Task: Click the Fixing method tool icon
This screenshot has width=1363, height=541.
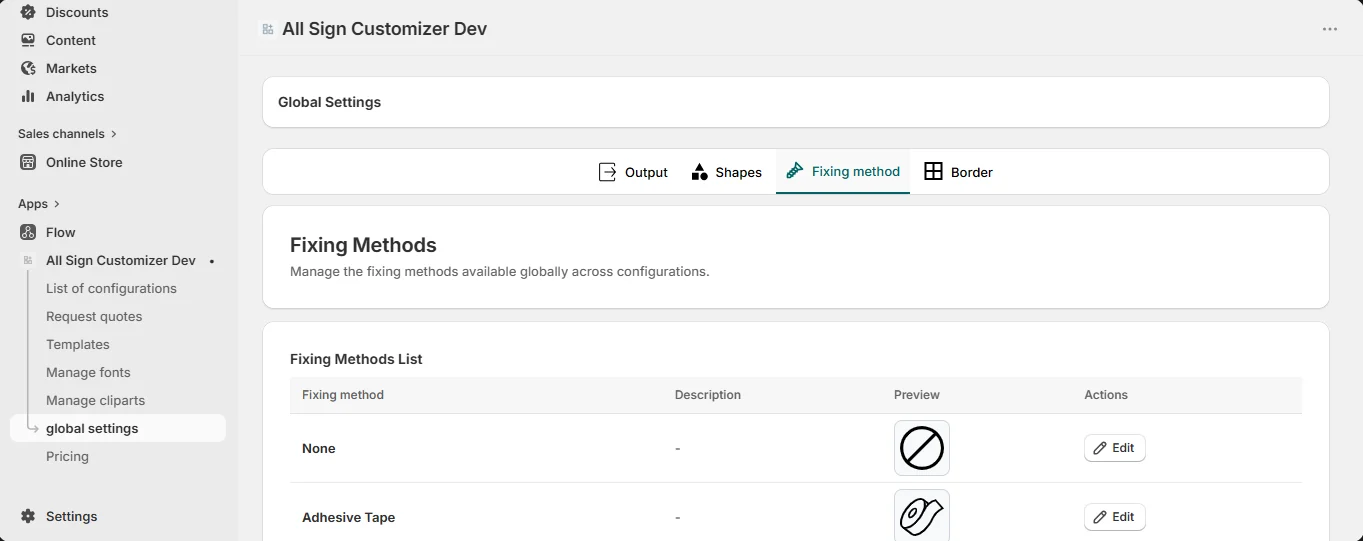Action: [x=795, y=171]
